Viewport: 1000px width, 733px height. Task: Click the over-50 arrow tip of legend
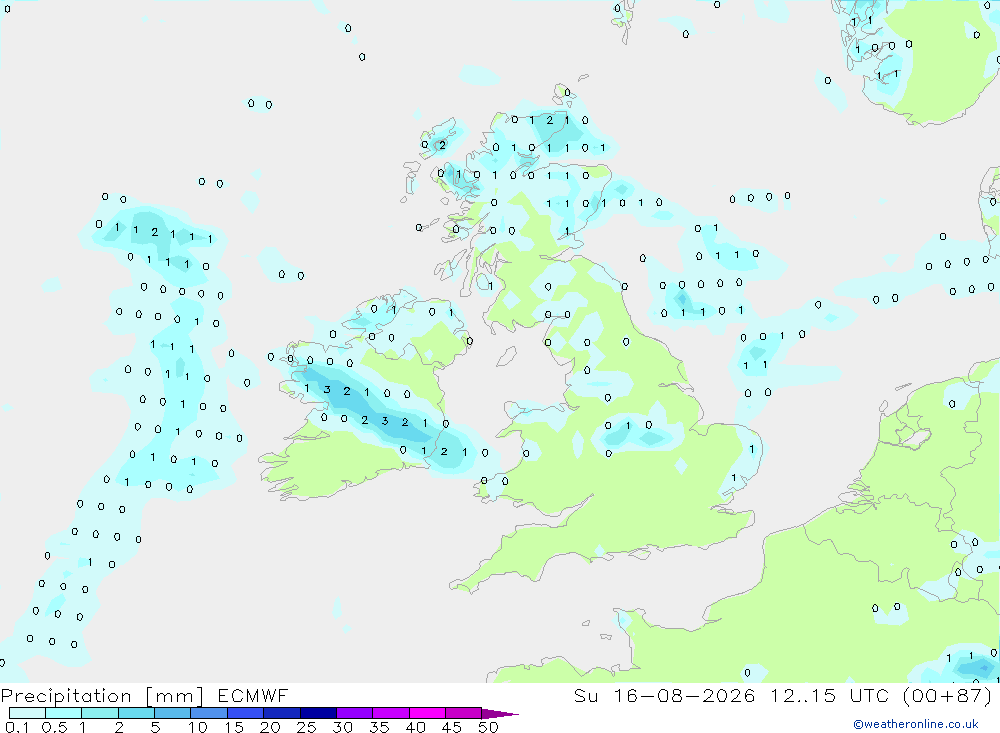pos(499,714)
